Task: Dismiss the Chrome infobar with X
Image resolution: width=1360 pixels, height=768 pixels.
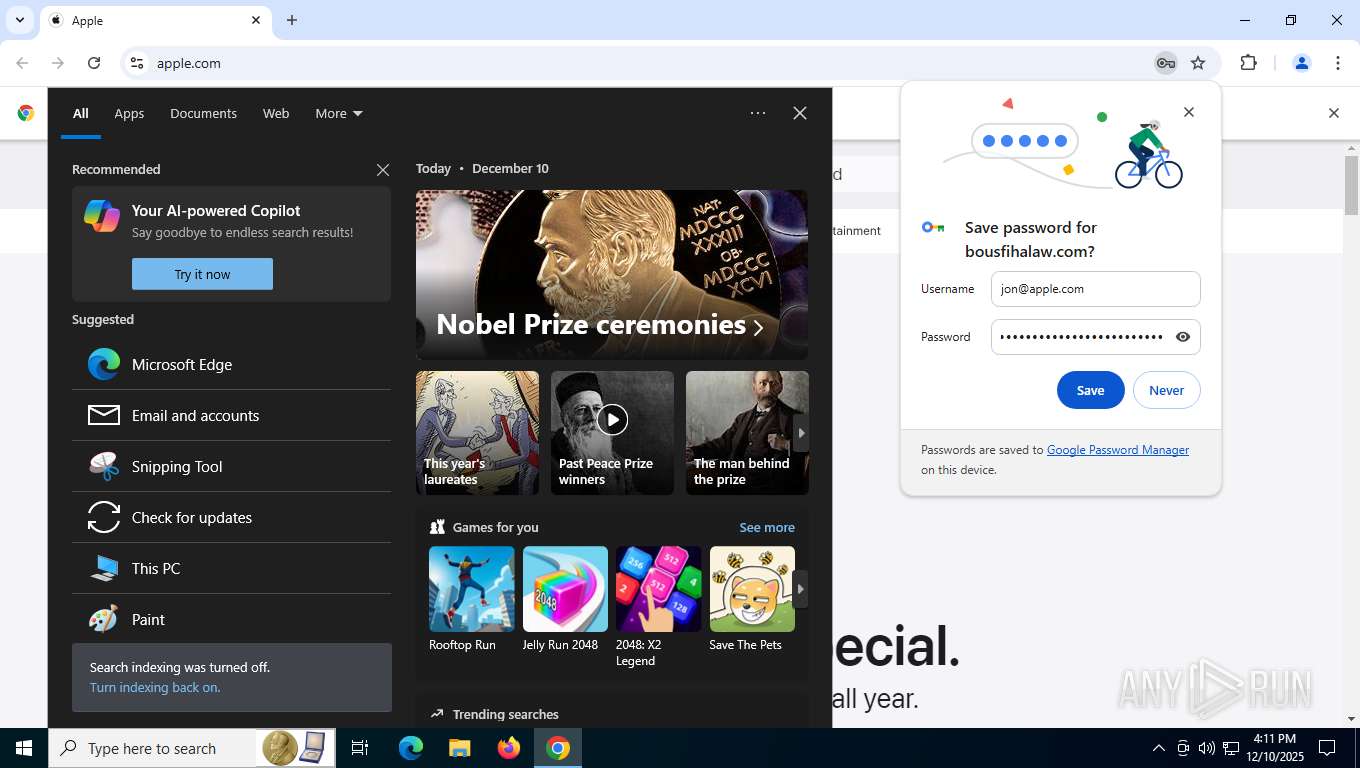Action: click(x=1333, y=113)
